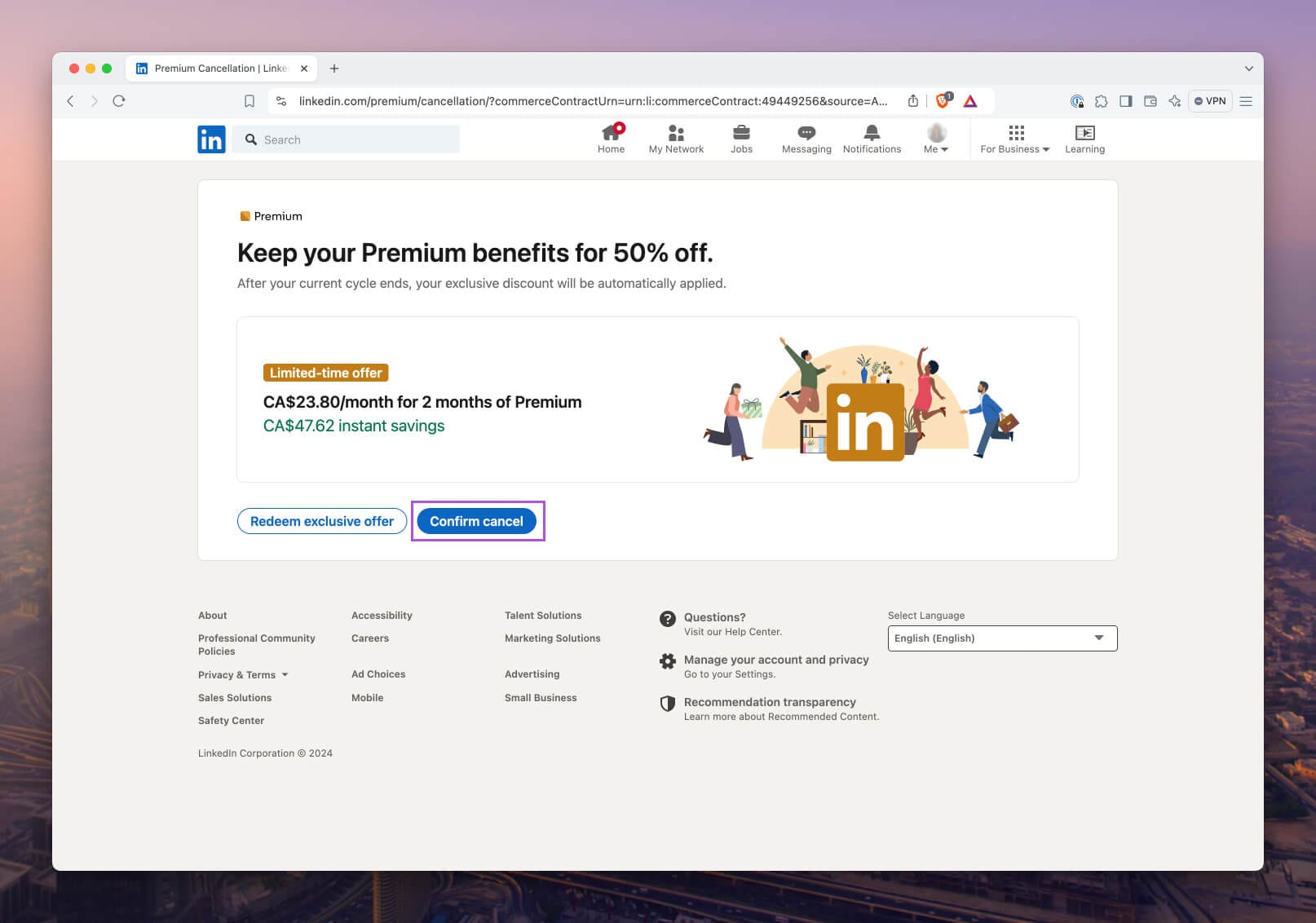The width and height of the screenshot is (1316, 923).
Task: Toggle the browser sidebar panel icon
Action: pyautogui.click(x=1126, y=101)
